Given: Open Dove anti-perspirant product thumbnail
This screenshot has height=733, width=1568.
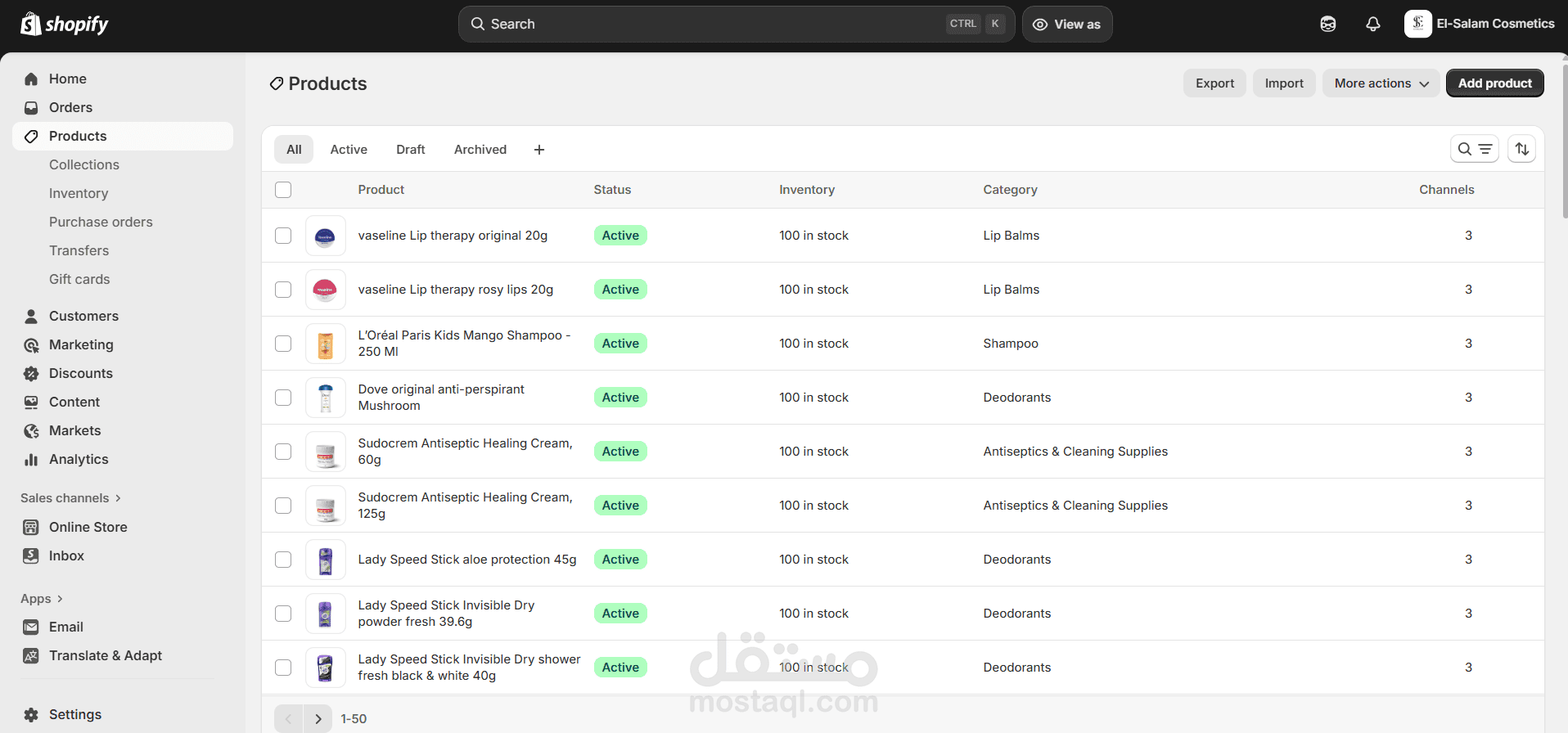Looking at the screenshot, I should coord(326,398).
